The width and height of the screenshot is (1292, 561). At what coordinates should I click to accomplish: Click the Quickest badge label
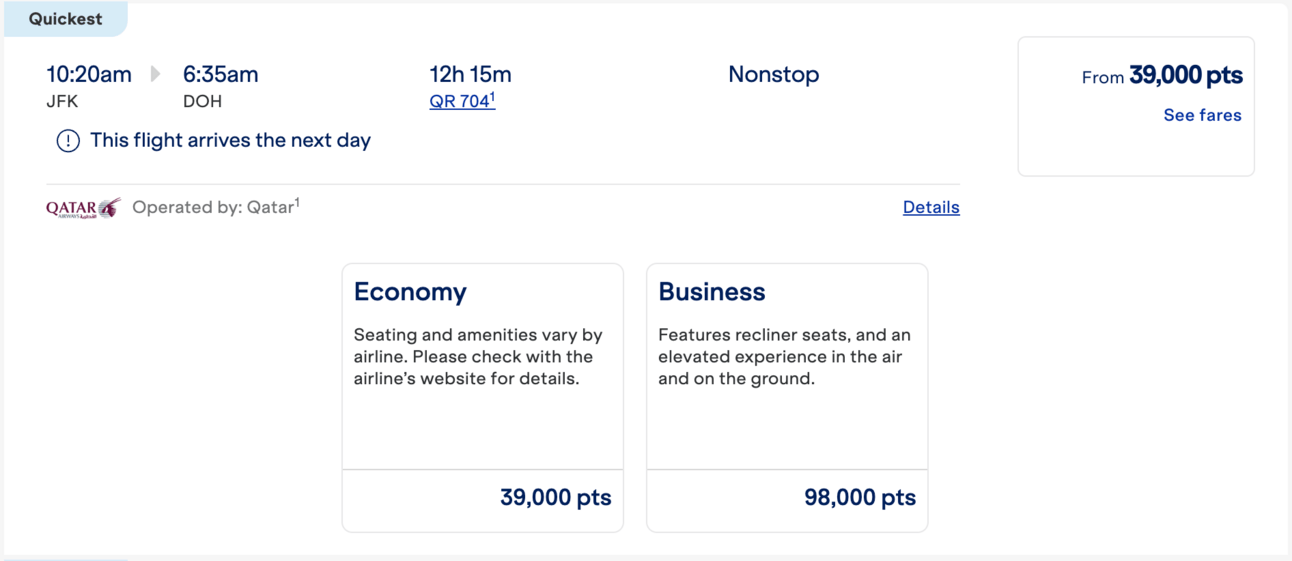(65, 19)
